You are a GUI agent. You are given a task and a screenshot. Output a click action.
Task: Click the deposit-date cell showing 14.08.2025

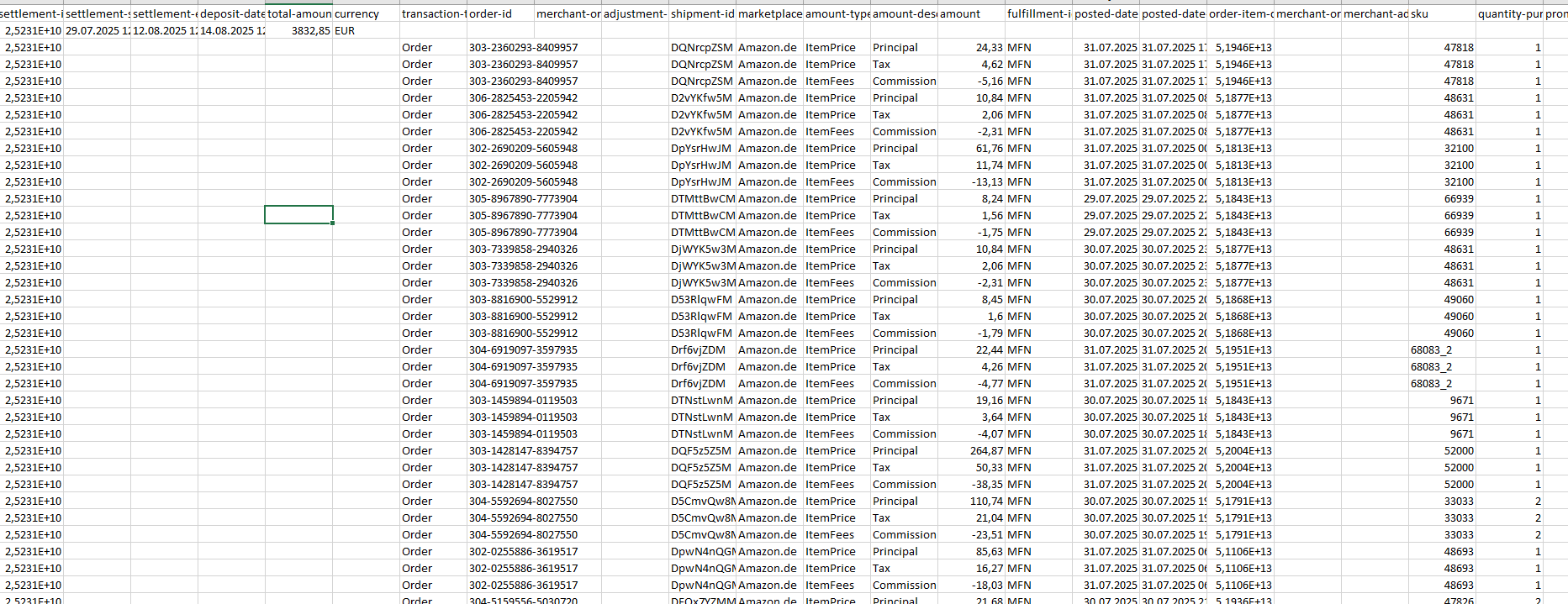231,31
